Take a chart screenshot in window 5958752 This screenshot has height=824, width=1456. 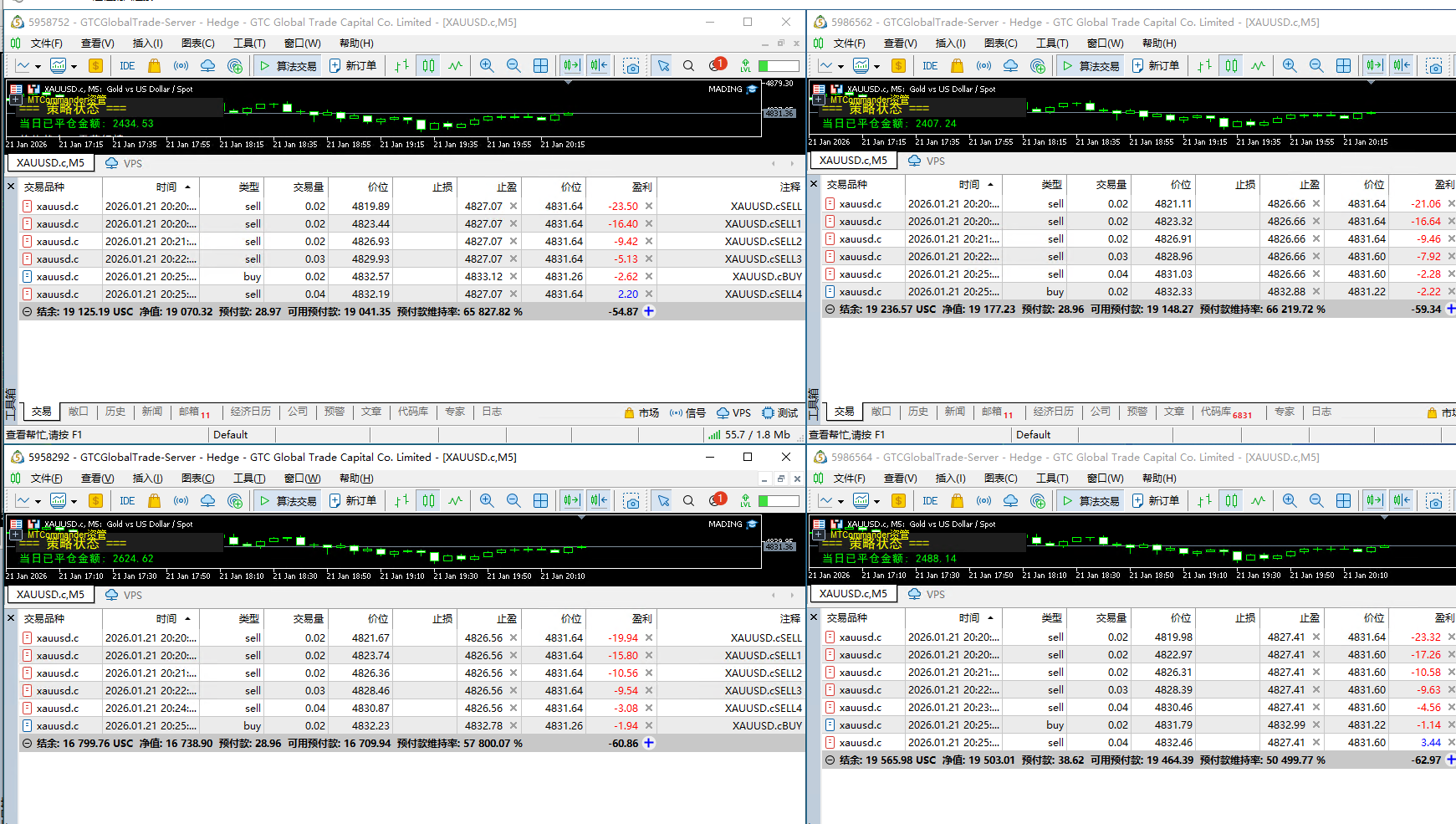click(631, 66)
